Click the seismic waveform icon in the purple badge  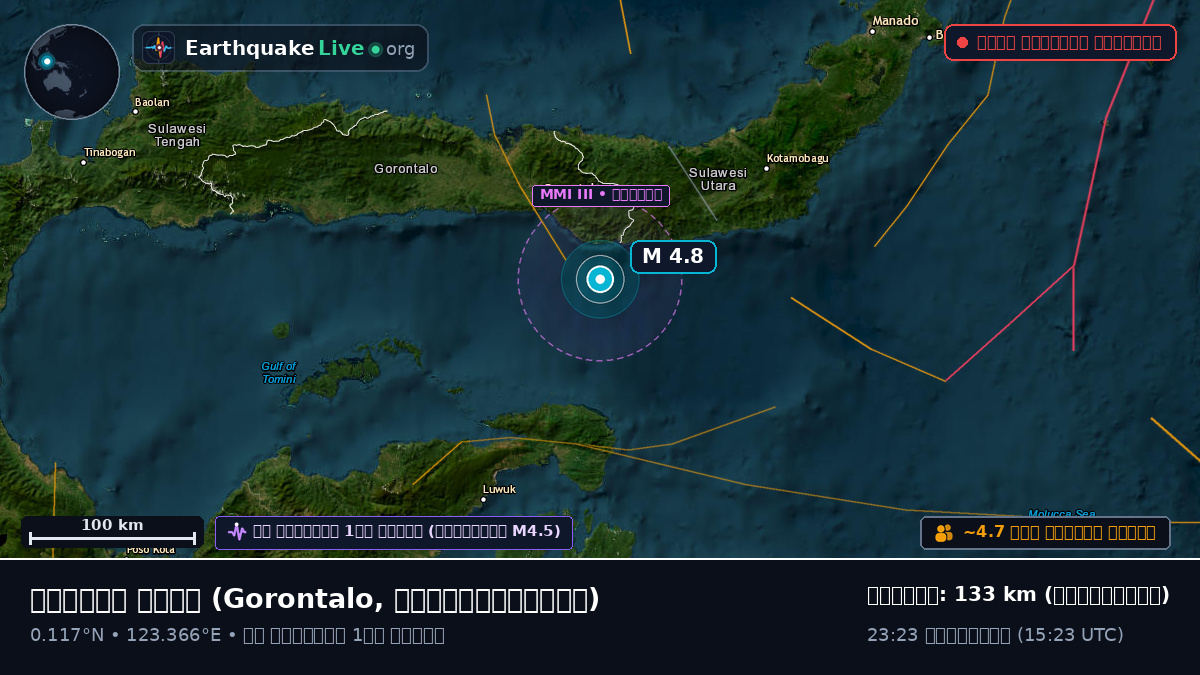237,532
